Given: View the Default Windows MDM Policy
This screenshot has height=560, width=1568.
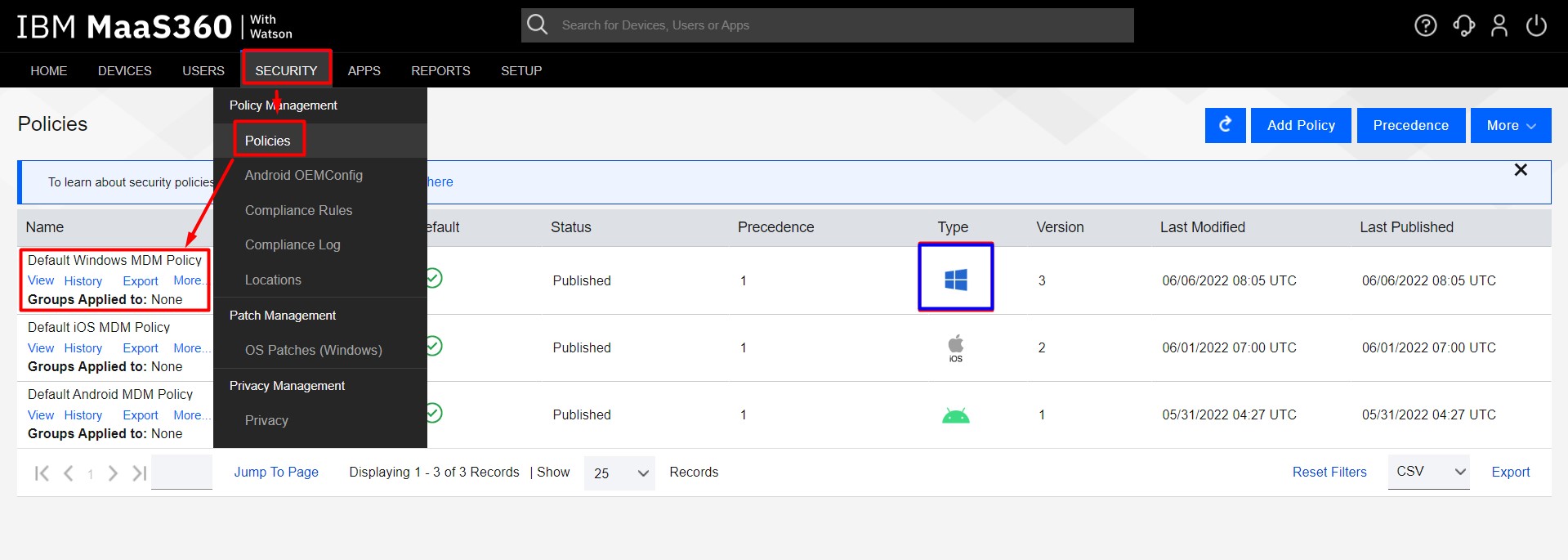Looking at the screenshot, I should click(41, 280).
